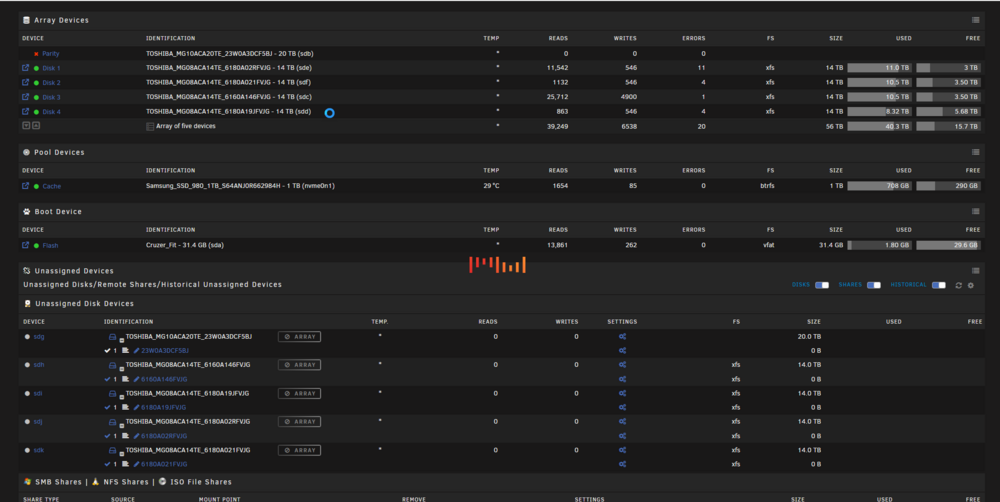
Task: Collapse partitions of TOSHIBA_MG08ACA14TE_6180A021FVJG under sdk
Action: 121,454
